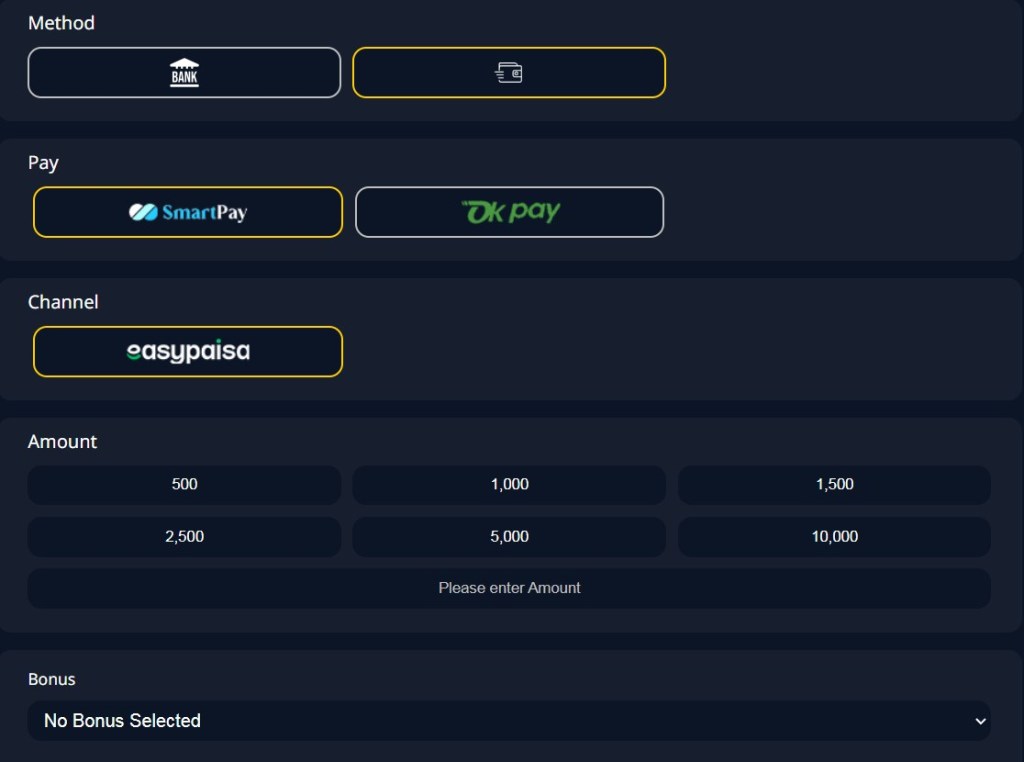Set the amount to 2,500

click(184, 537)
